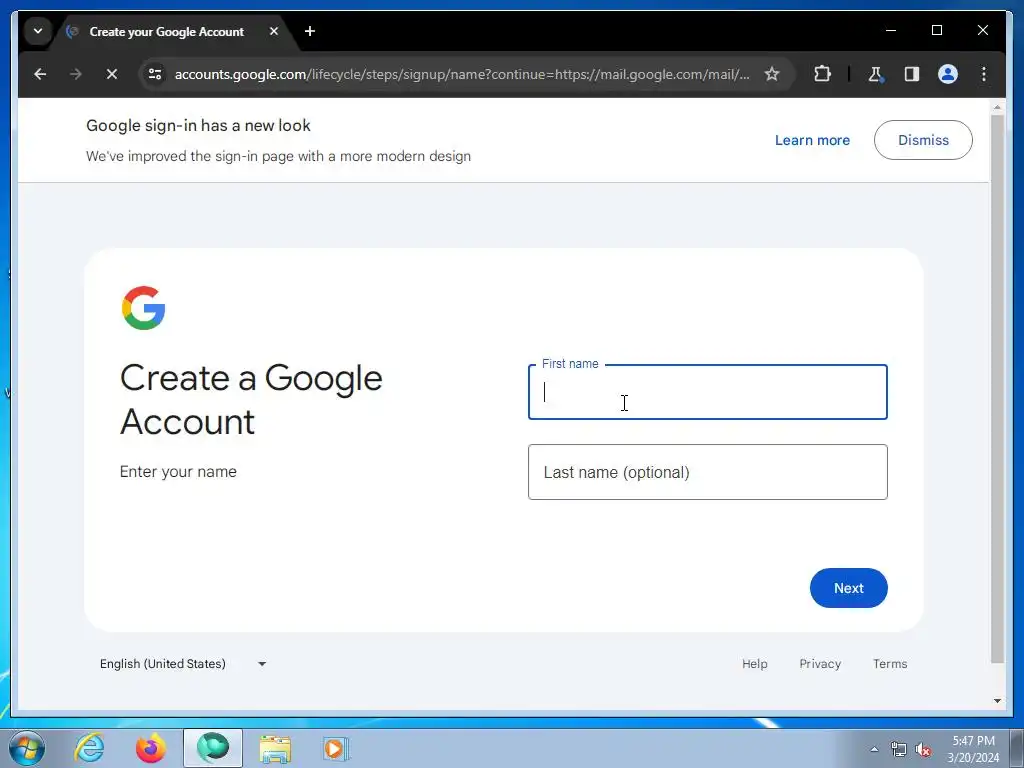Image resolution: width=1024 pixels, height=768 pixels.
Task: Open the Terms link
Action: click(x=889, y=664)
